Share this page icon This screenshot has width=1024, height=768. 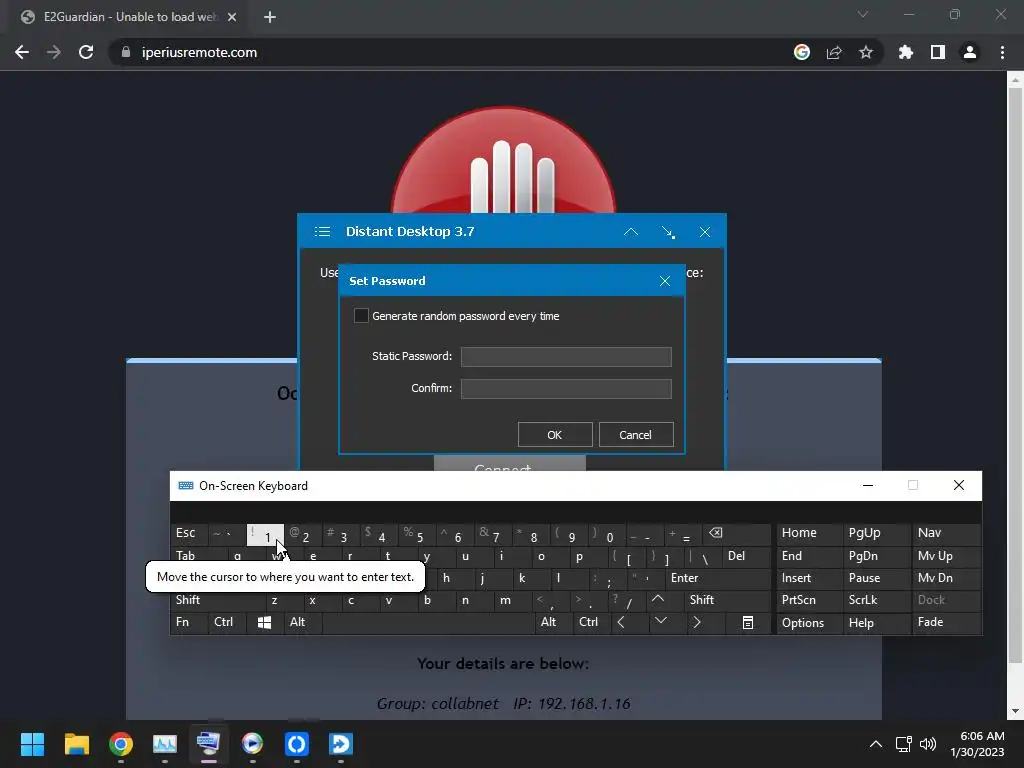[834, 52]
